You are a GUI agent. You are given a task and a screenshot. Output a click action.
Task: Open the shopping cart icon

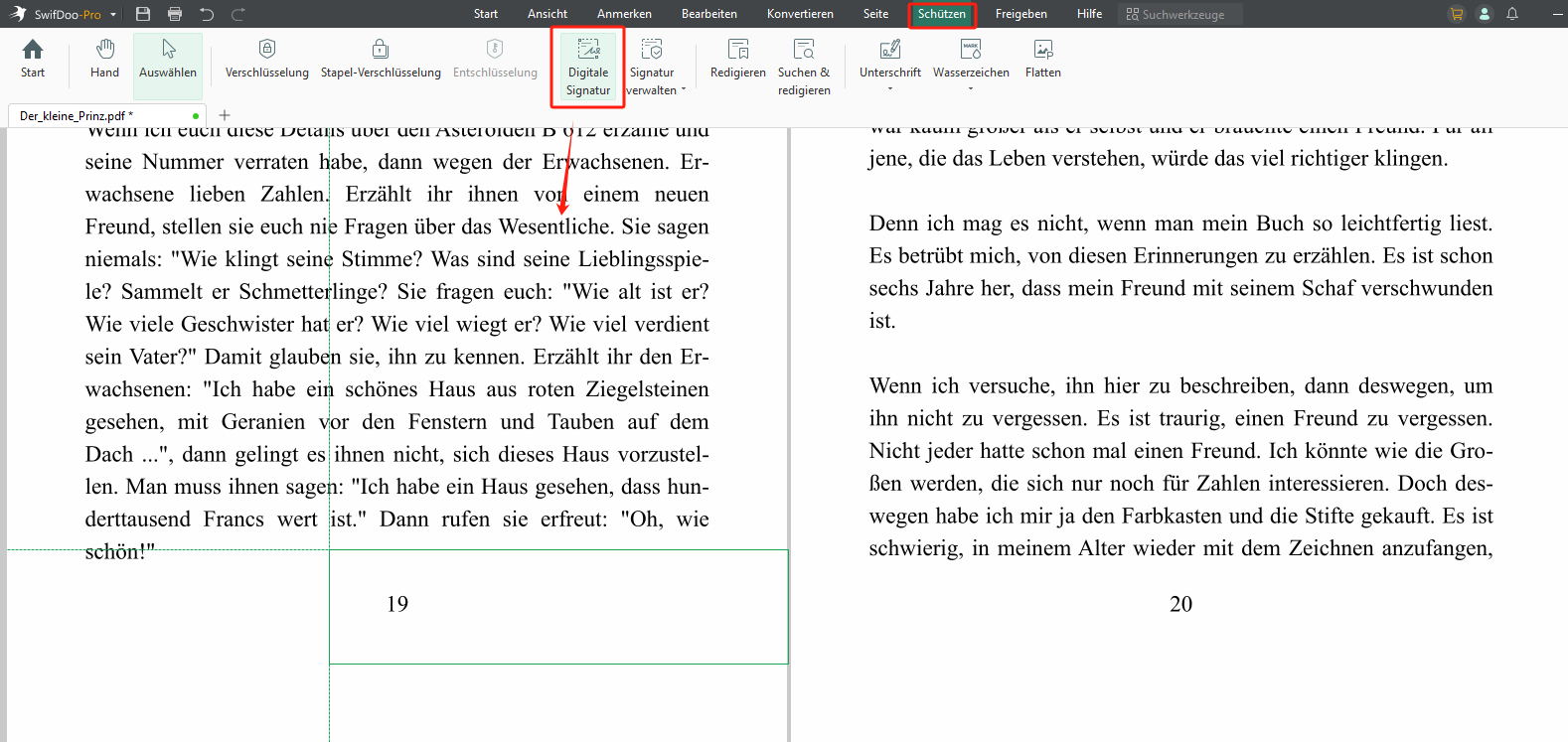tap(1457, 14)
